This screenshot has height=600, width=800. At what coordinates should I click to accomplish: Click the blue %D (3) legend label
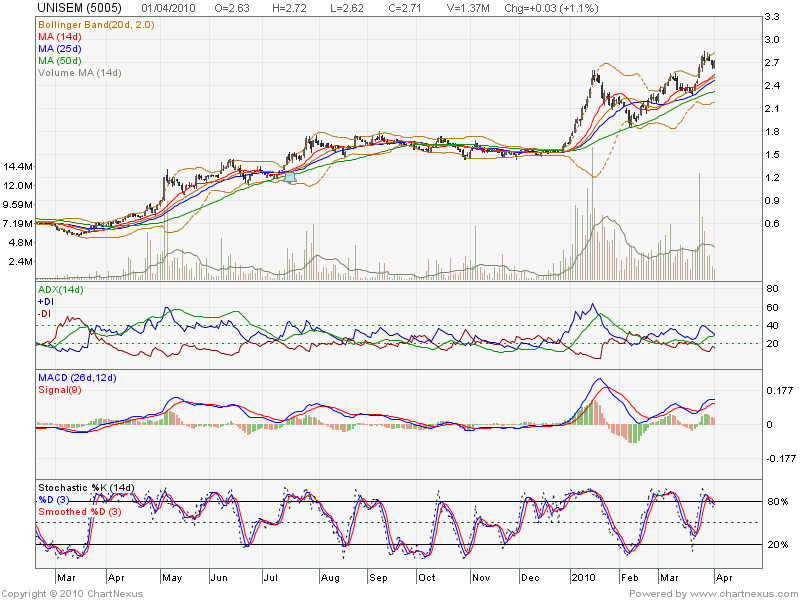coord(54,499)
